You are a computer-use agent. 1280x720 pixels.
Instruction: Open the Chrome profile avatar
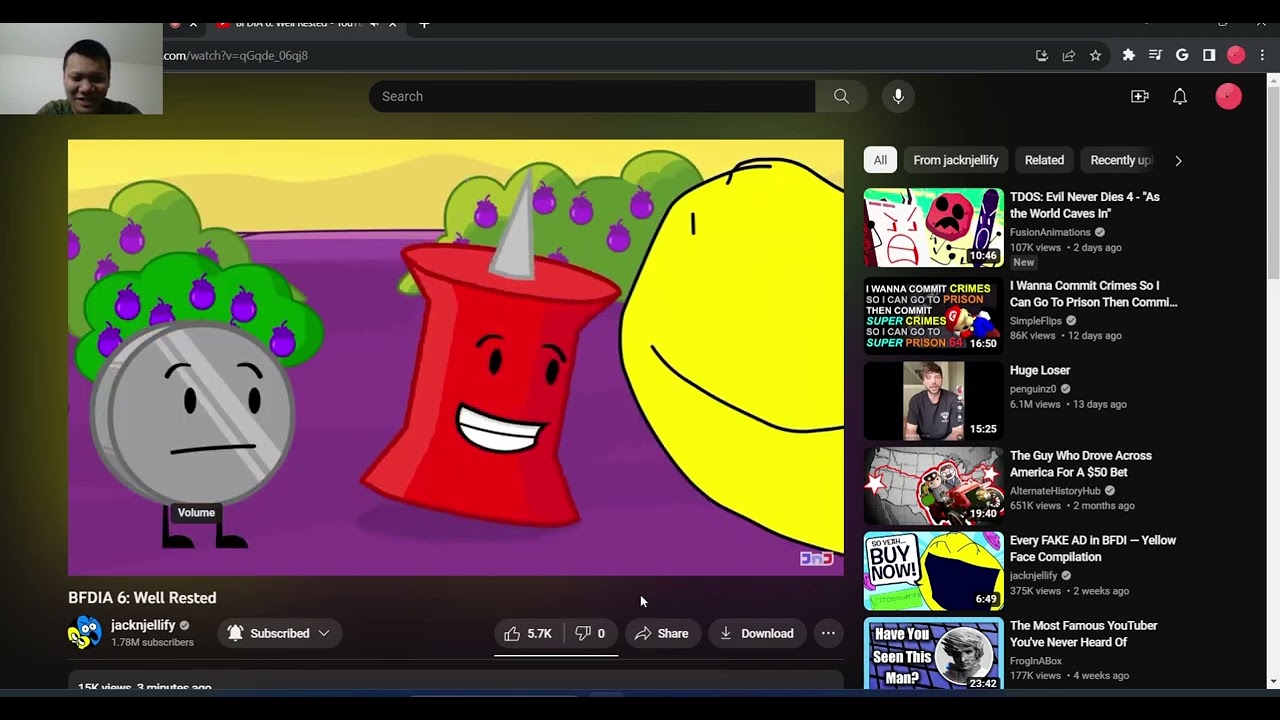pyautogui.click(x=1236, y=56)
